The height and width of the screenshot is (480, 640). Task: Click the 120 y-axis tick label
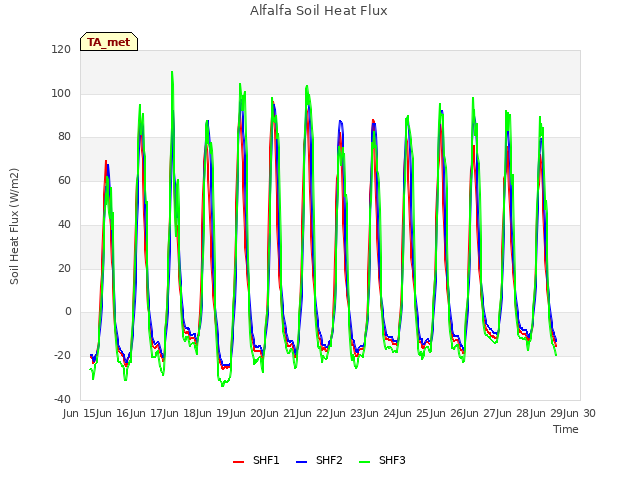(61, 49)
